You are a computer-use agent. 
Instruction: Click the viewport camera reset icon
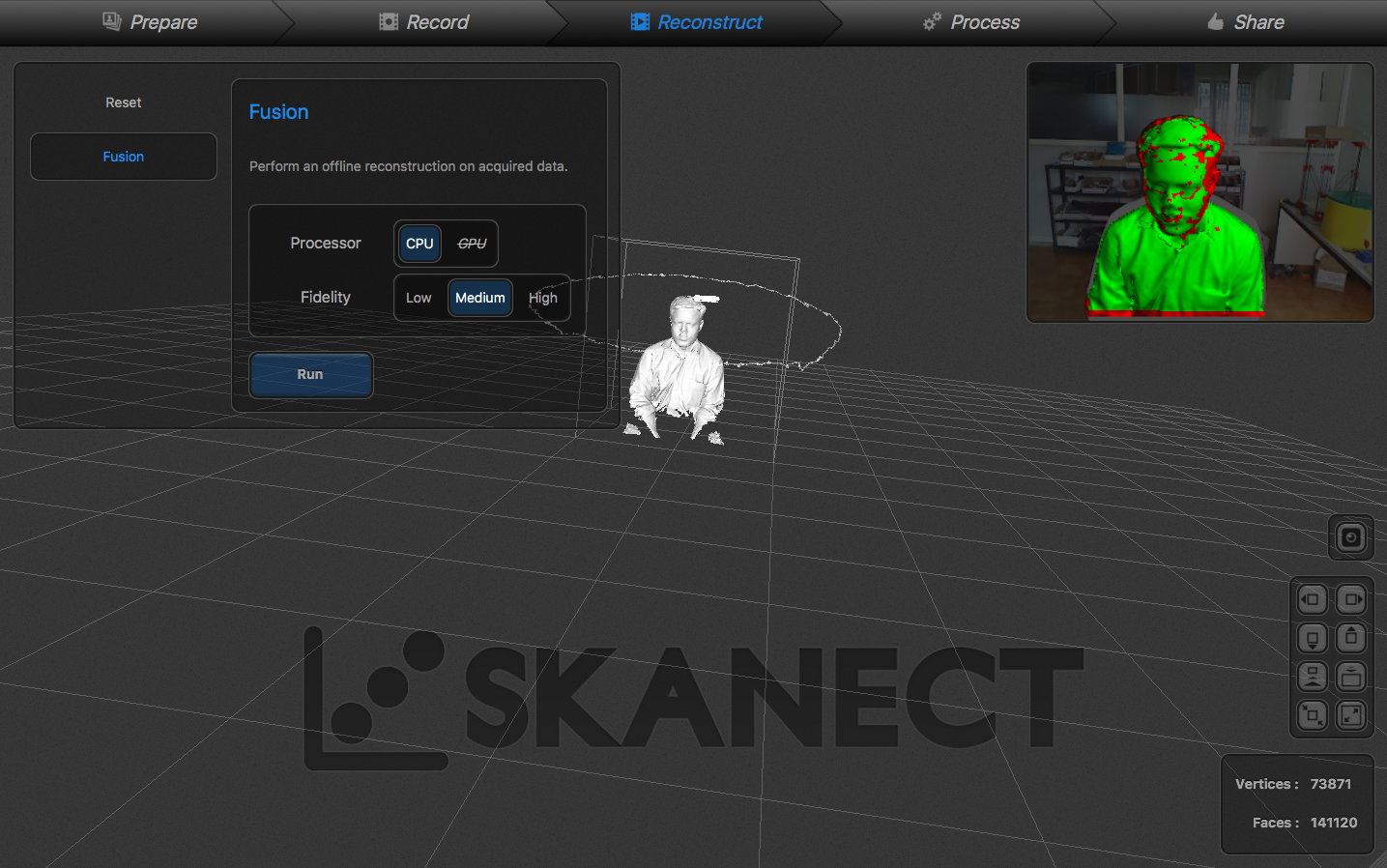click(1351, 537)
